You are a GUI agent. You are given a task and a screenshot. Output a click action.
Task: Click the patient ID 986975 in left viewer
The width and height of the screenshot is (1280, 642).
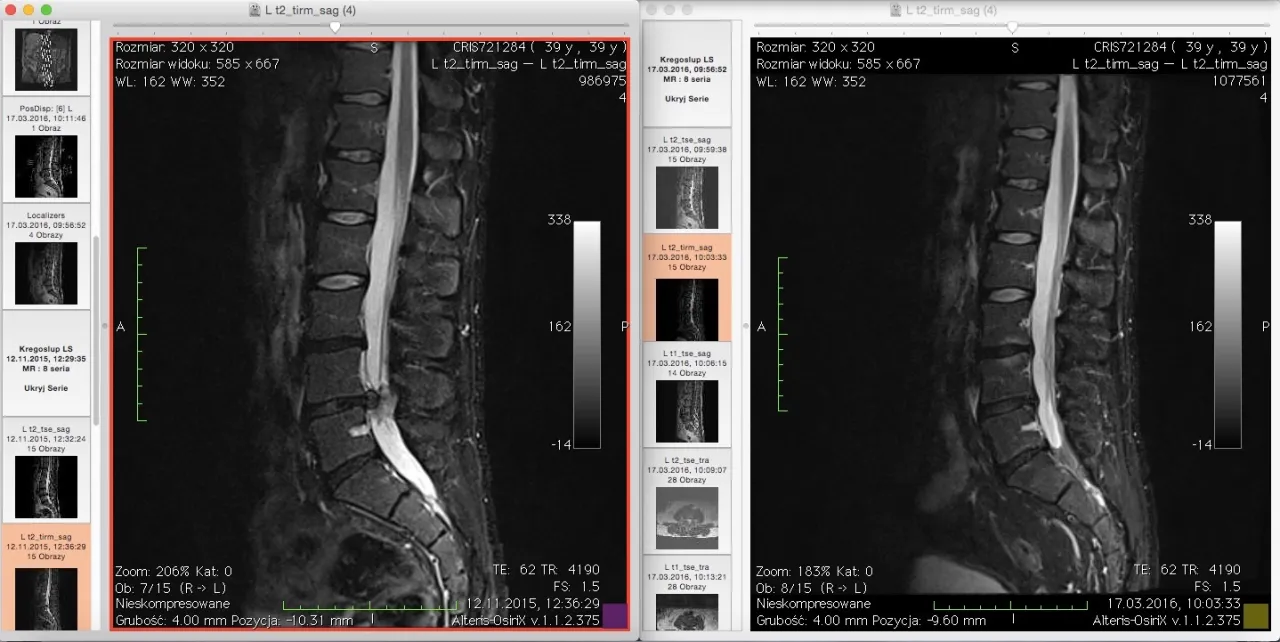[x=602, y=81]
